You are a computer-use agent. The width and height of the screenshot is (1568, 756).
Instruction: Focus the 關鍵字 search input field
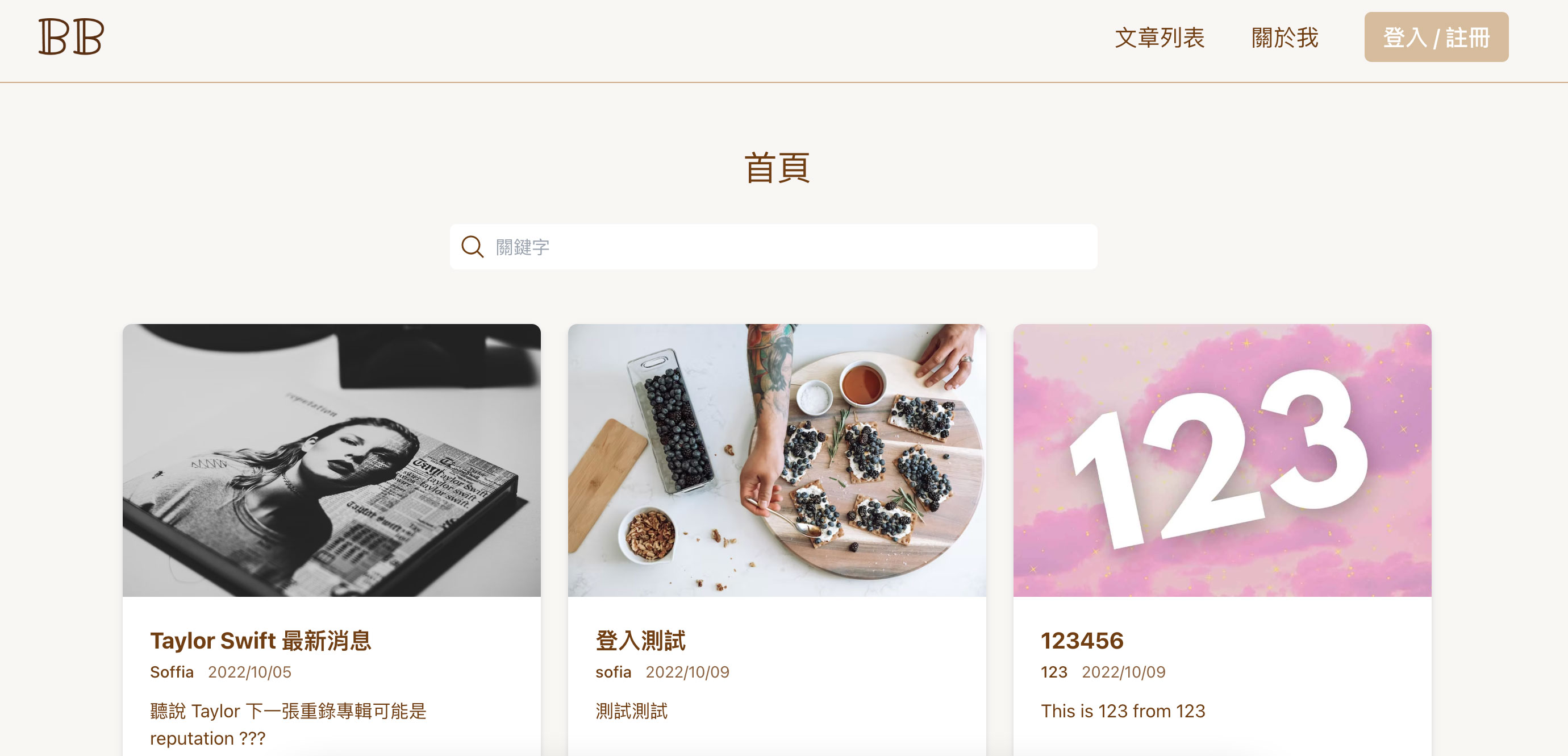[x=773, y=247]
